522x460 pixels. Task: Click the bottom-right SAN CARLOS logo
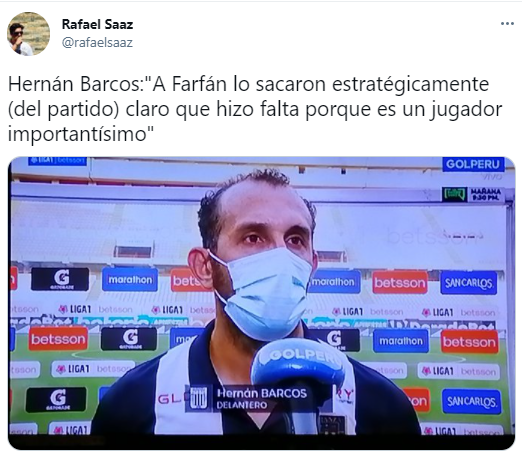pos(472,402)
